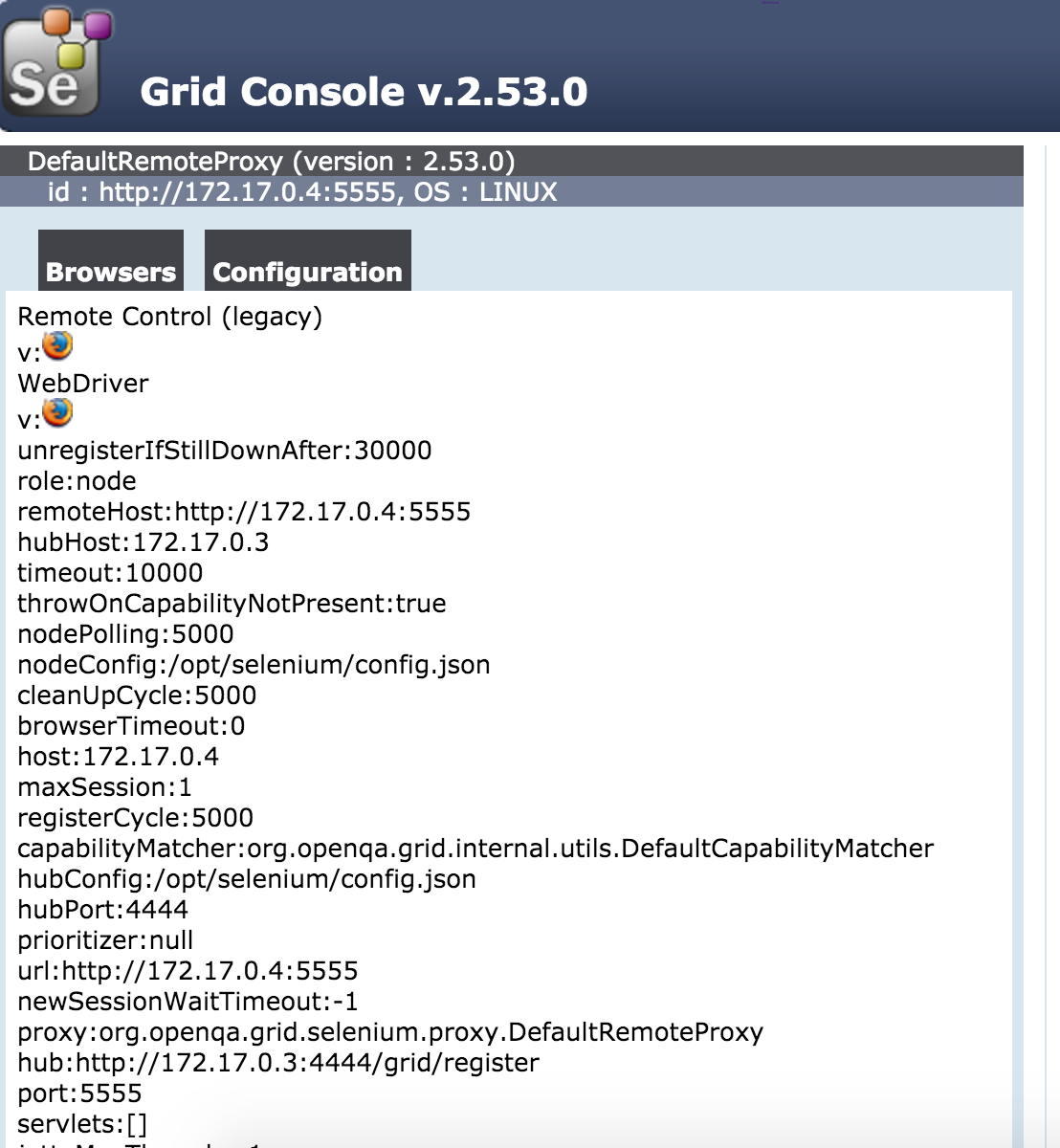Click the role:node entry
Viewport: 1060px width, 1148px height.
click(77, 481)
